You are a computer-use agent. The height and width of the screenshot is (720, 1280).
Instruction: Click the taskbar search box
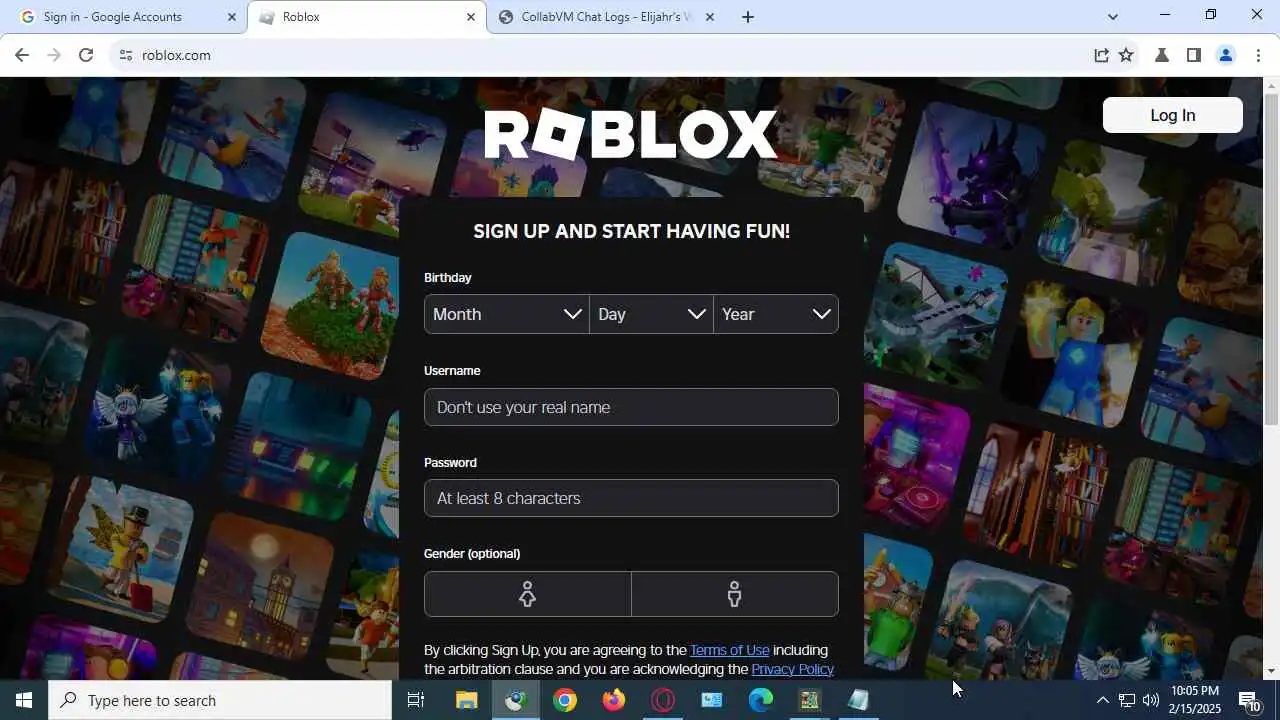[x=220, y=700]
